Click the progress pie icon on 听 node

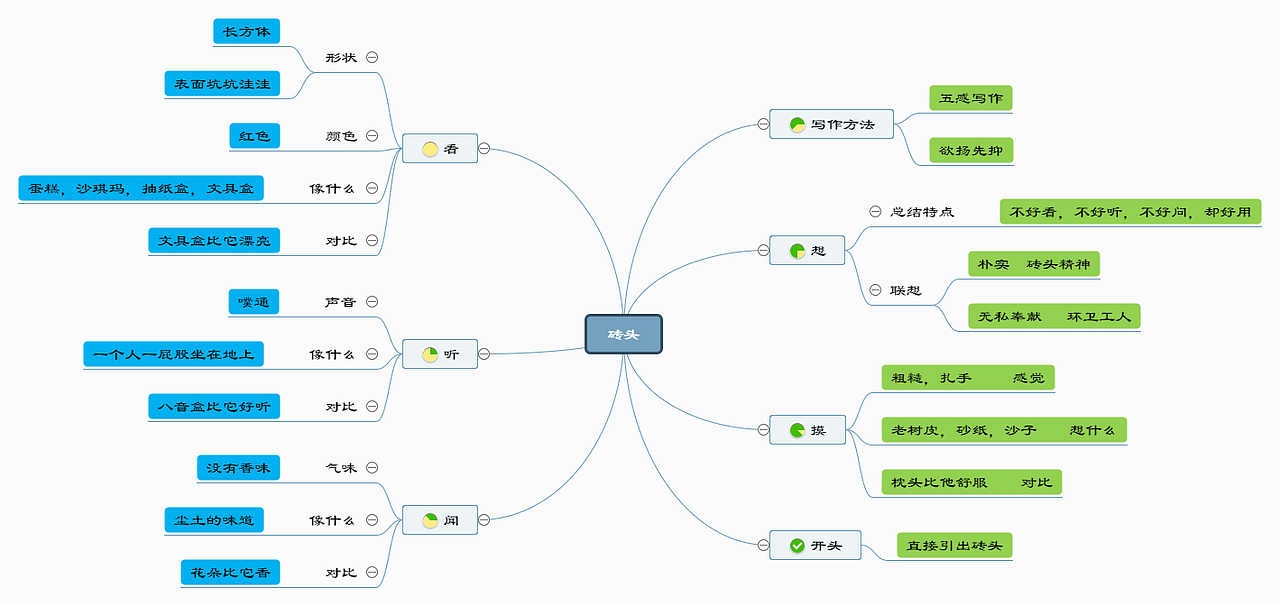[x=430, y=355]
